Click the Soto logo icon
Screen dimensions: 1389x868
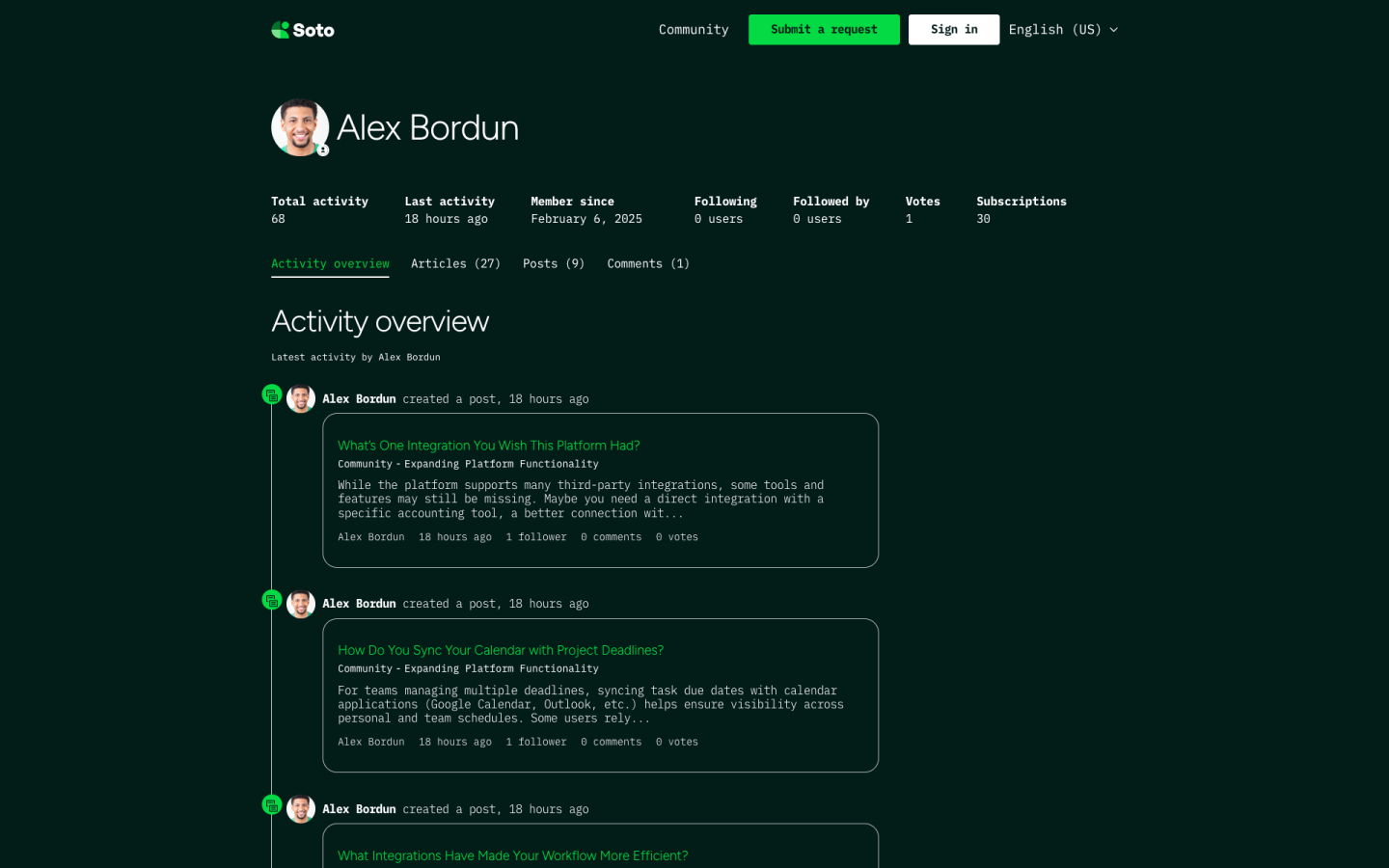click(281, 30)
